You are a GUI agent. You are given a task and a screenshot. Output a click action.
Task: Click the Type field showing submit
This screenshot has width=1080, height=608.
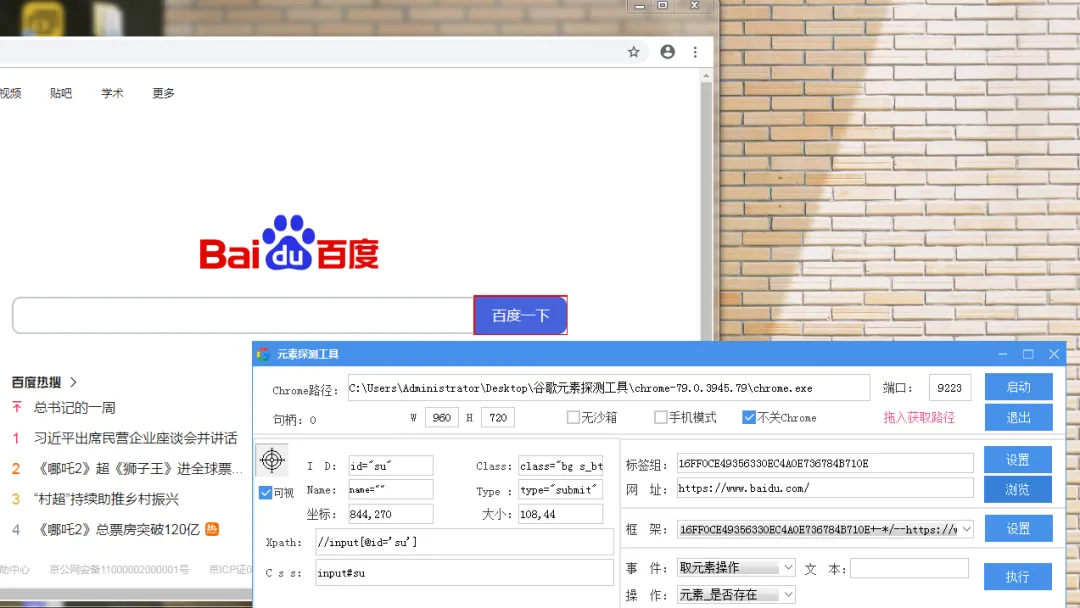[x=561, y=490]
